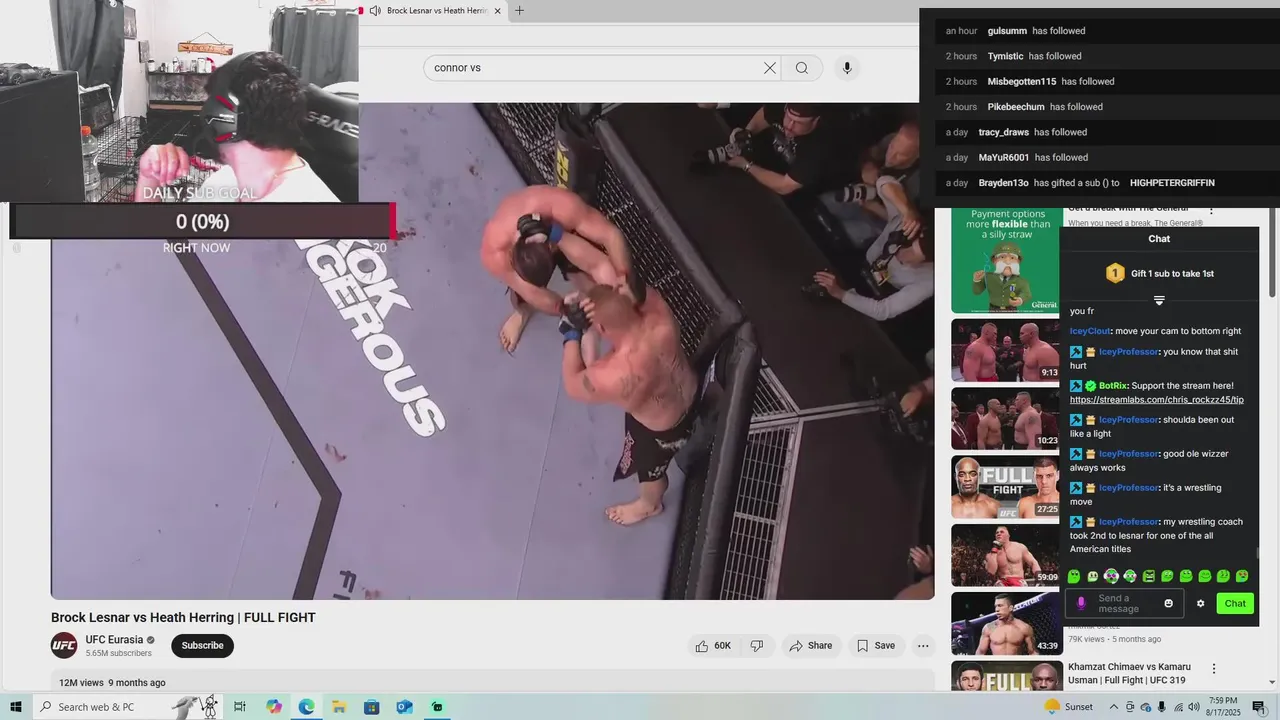Start voice search with microphone icon
The height and width of the screenshot is (720, 1280).
pos(847,68)
